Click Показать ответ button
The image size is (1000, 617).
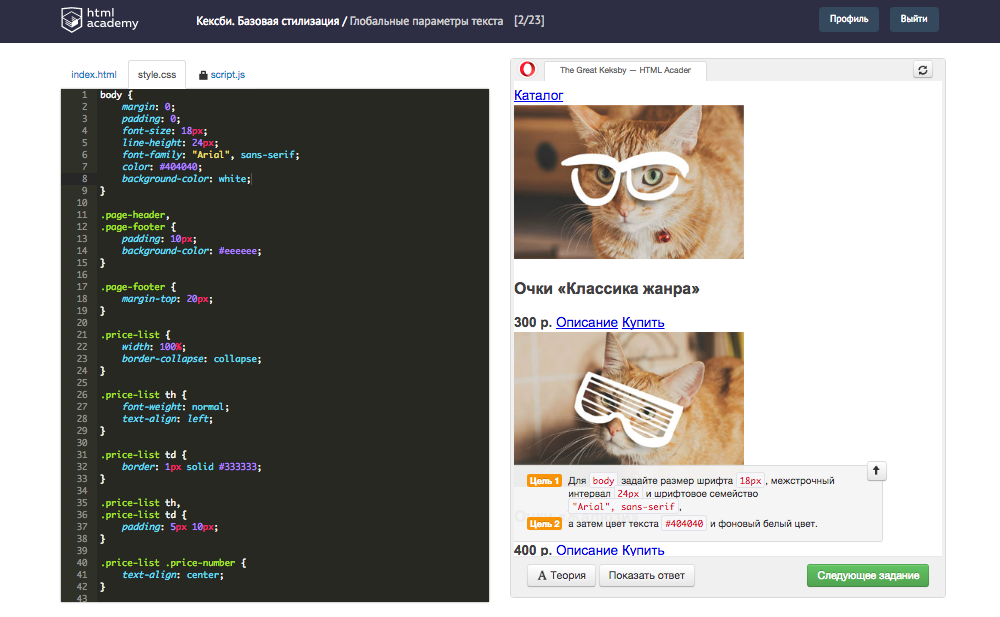coord(647,576)
